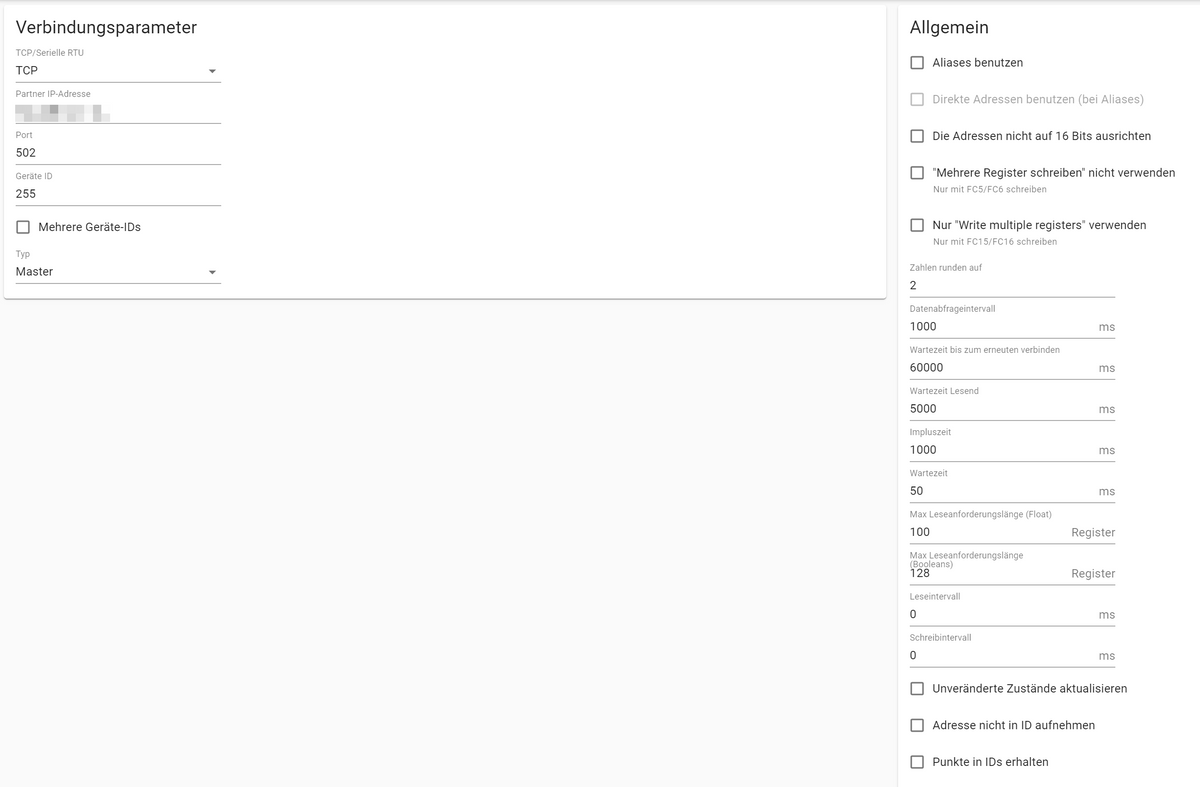Enable Punkte in IDs erhalten checkbox
The image size is (1200, 787).
pos(917,762)
